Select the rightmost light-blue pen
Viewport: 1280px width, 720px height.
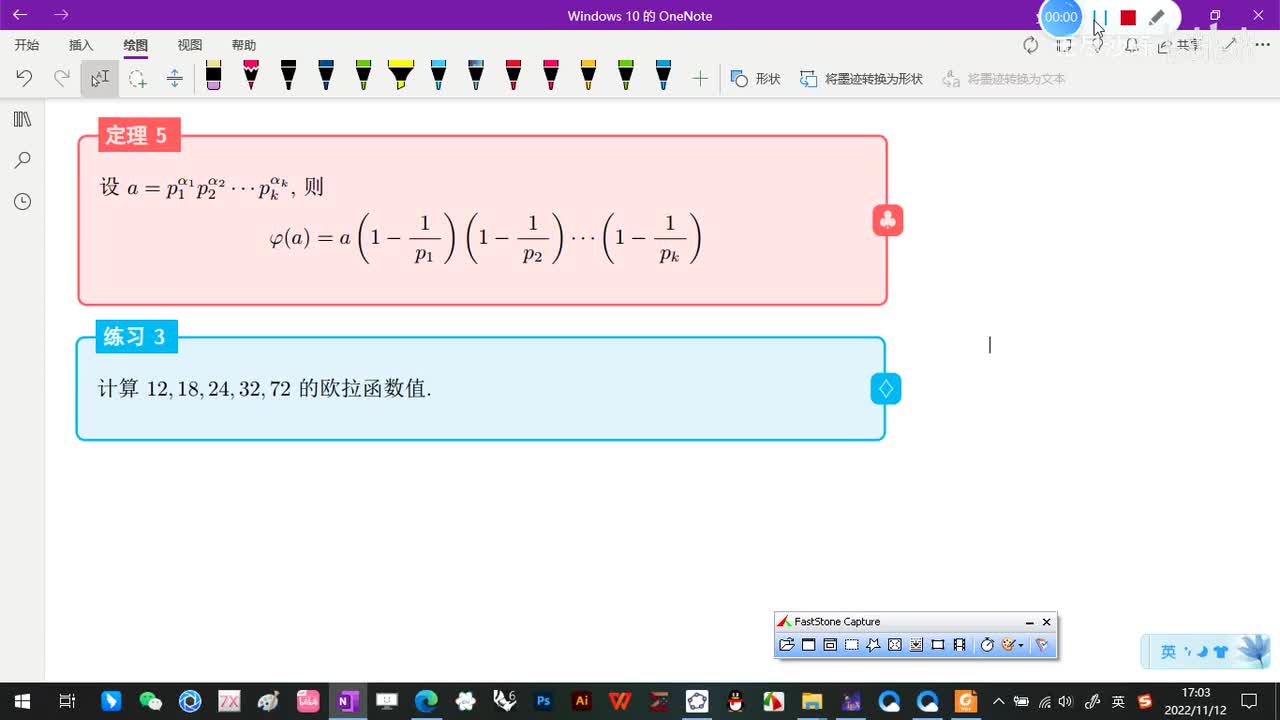click(663, 76)
